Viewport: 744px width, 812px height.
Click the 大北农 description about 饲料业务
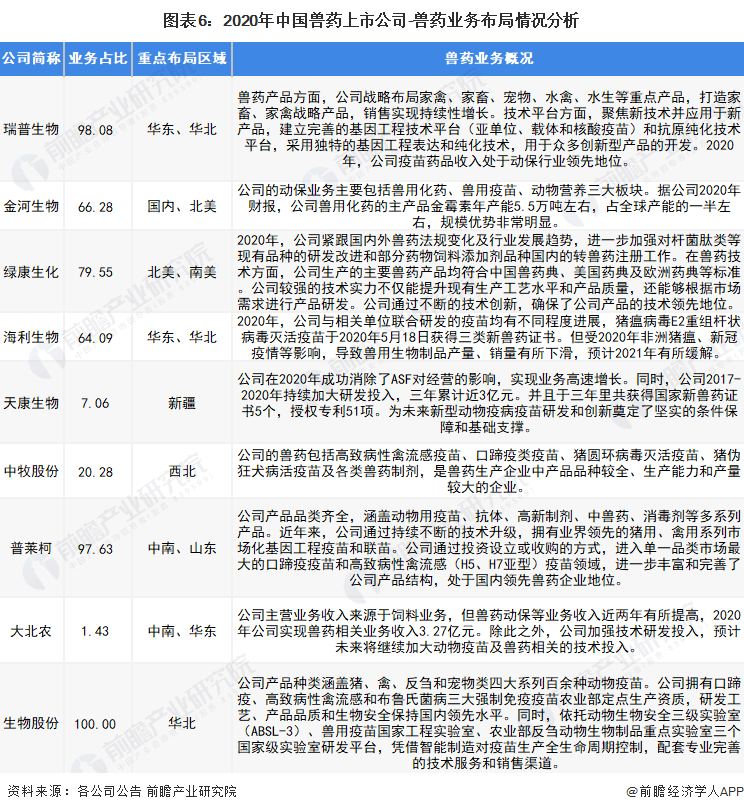(x=489, y=631)
